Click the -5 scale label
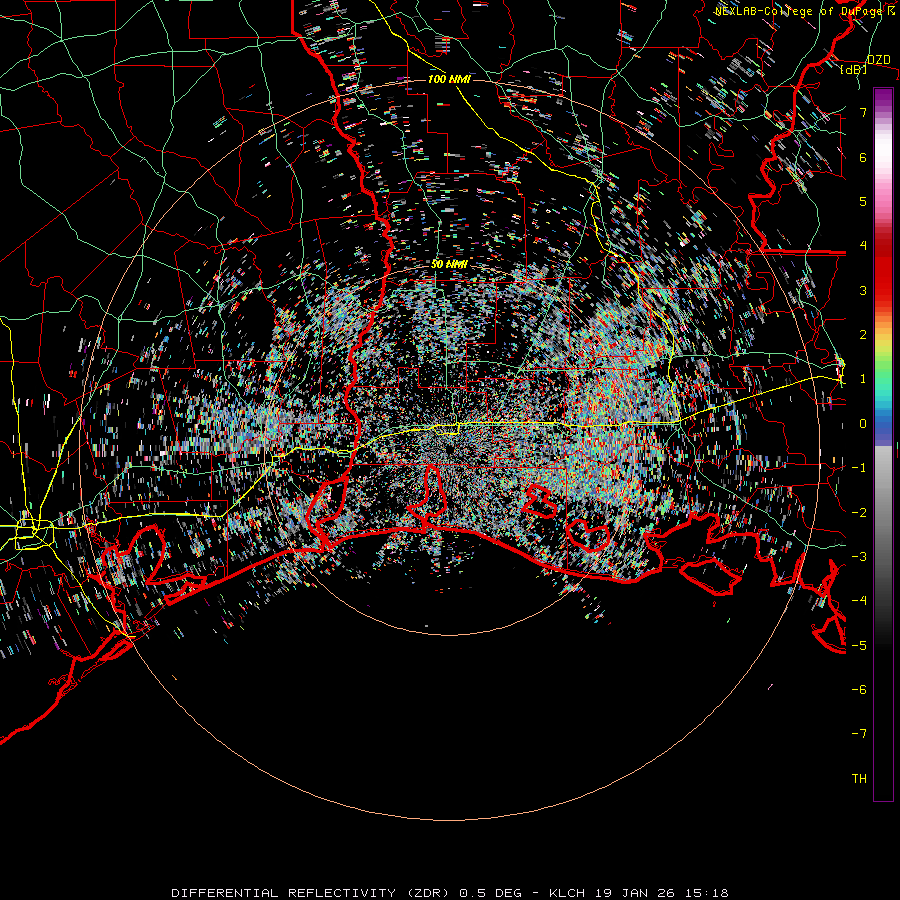Viewport: 900px width, 900px height. pyautogui.click(x=859, y=646)
